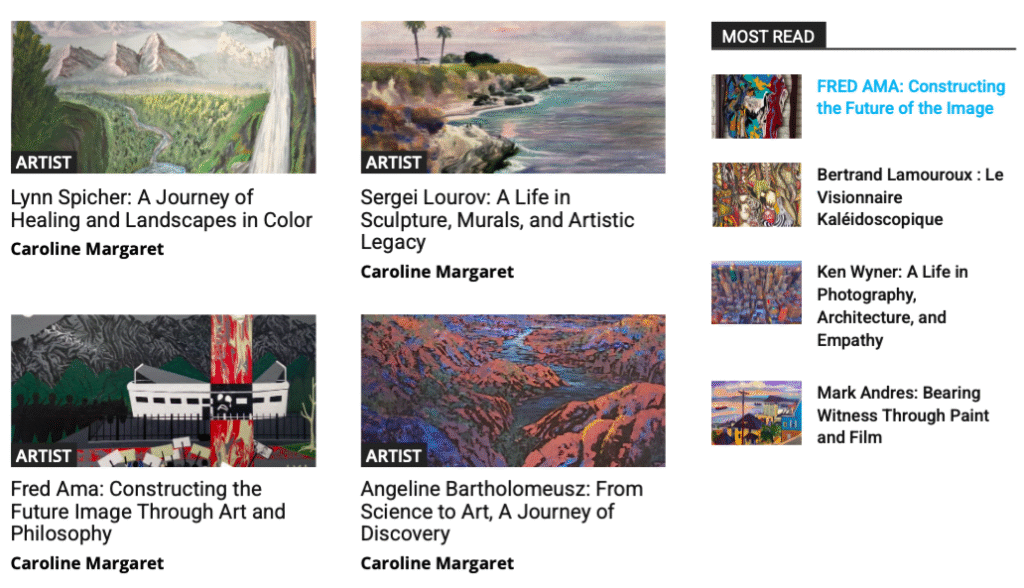Open Fred Ama Constructing the Future Image headline
This screenshot has width=1024, height=588.
[x=148, y=511]
